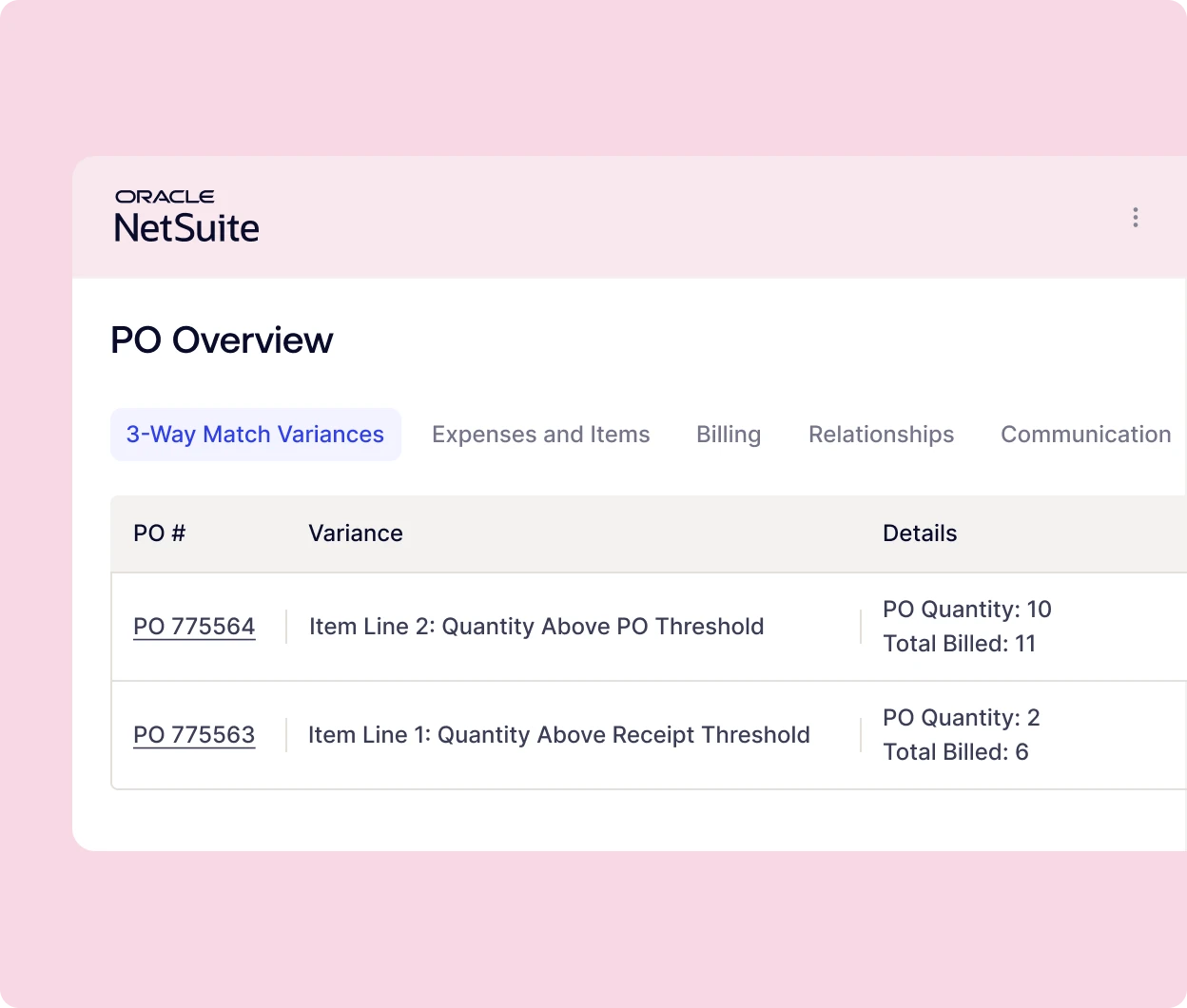The width and height of the screenshot is (1187, 1008).
Task: Open the PO 775563 link
Action: click(194, 735)
